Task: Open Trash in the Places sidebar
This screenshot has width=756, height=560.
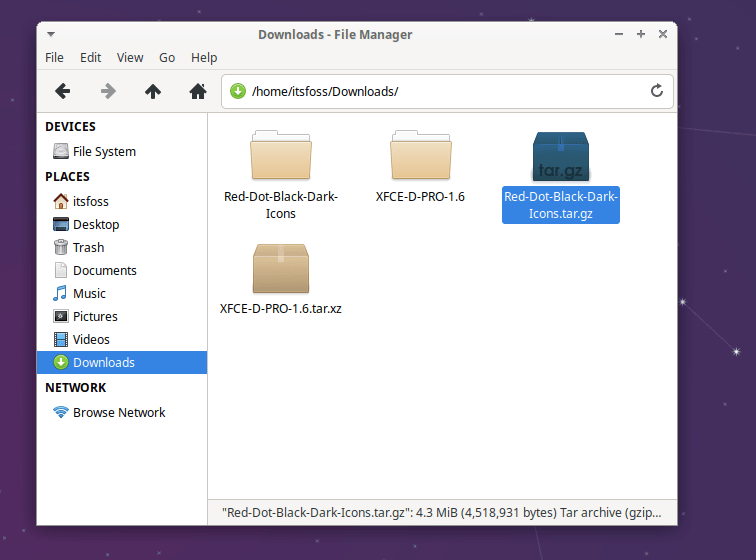Action: point(88,247)
